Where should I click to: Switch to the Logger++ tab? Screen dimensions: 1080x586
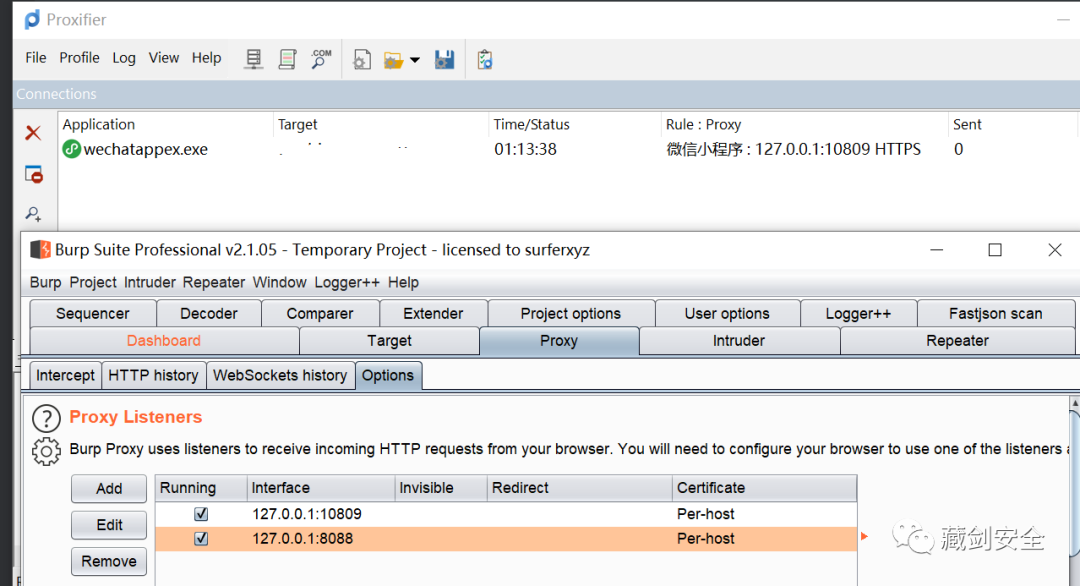coord(858,313)
